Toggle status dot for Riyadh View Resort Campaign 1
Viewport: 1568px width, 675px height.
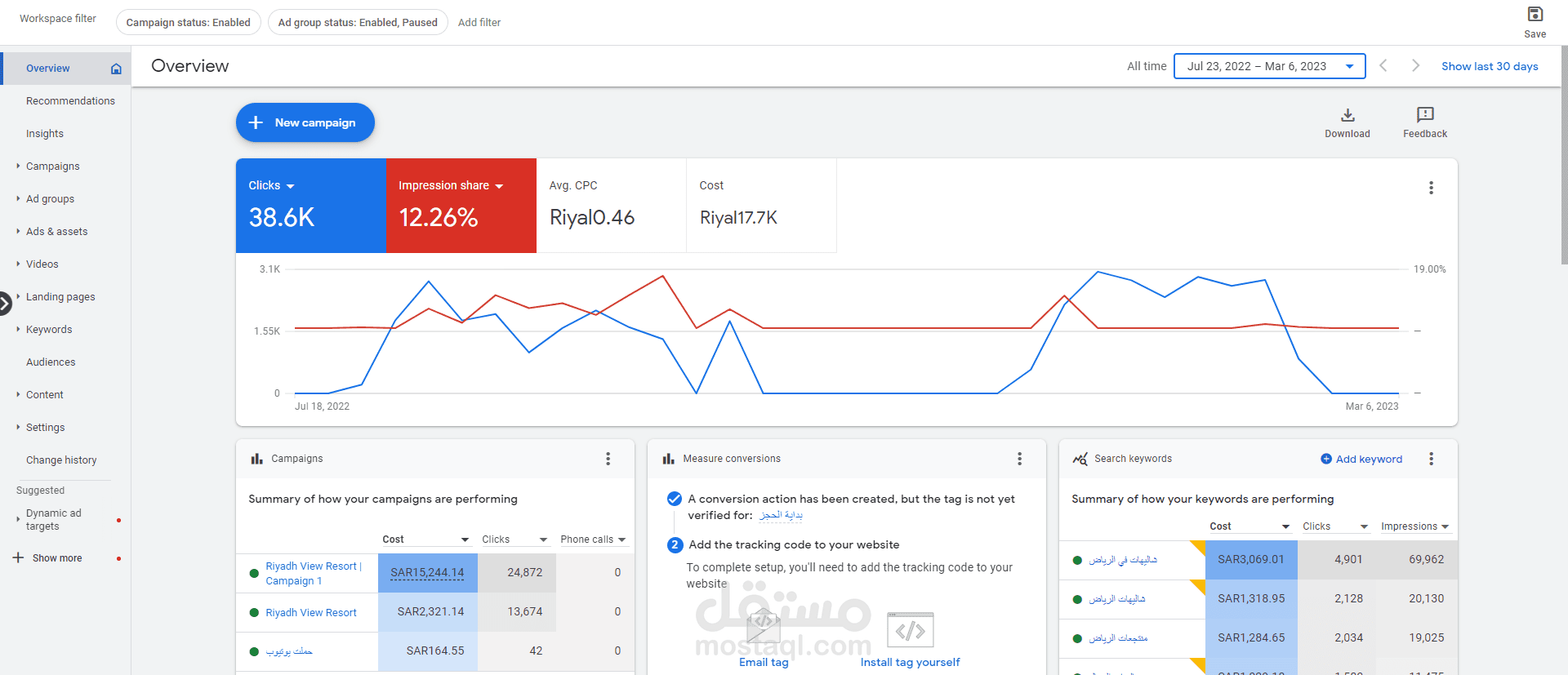tap(254, 574)
